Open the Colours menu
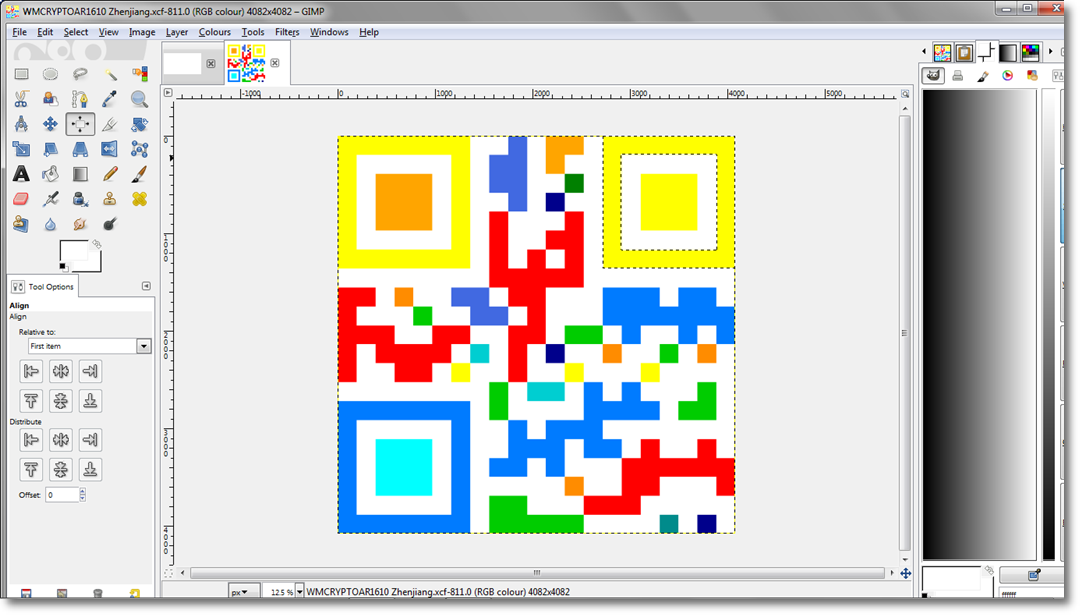 click(215, 32)
